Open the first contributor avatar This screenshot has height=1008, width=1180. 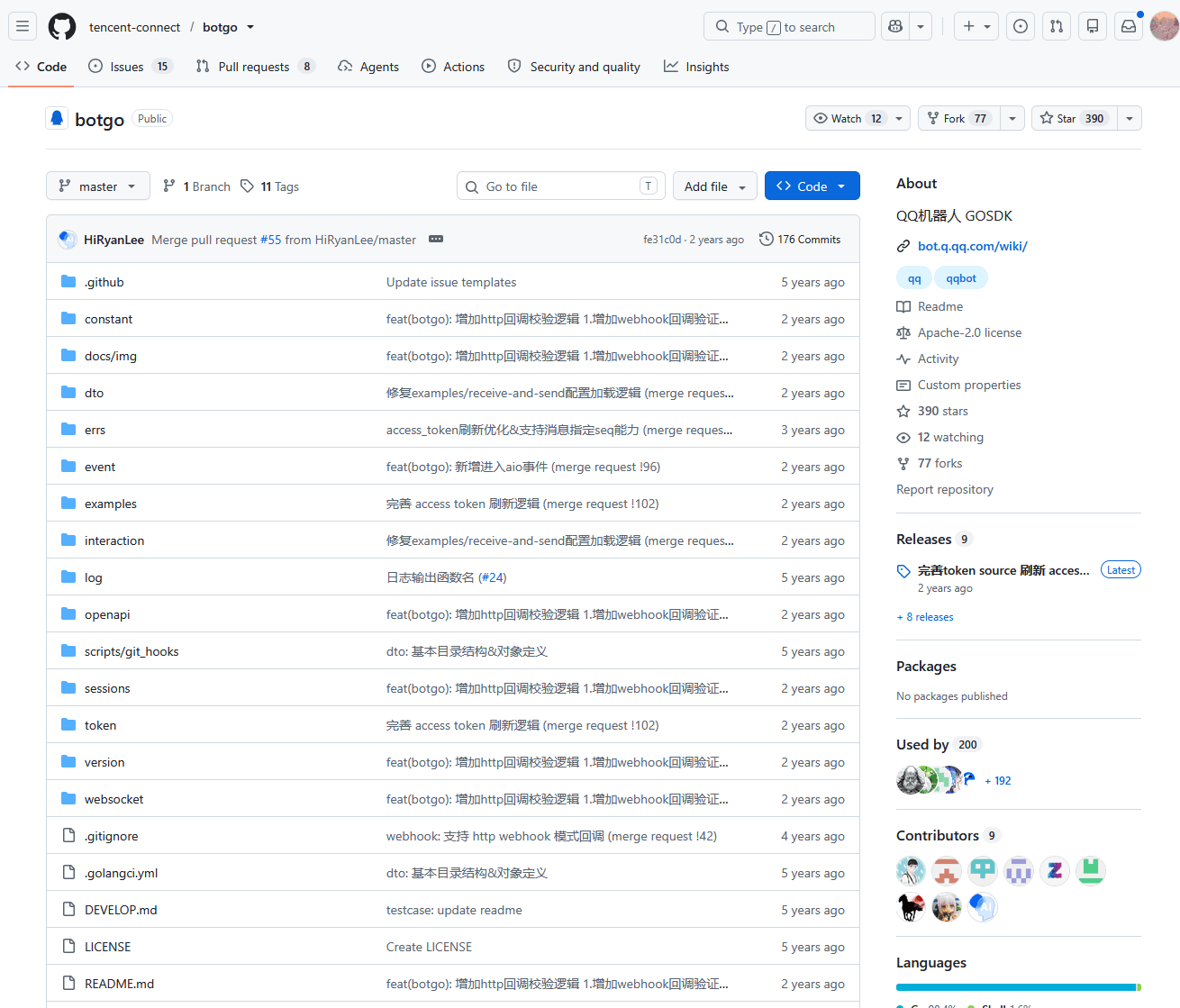(911, 871)
